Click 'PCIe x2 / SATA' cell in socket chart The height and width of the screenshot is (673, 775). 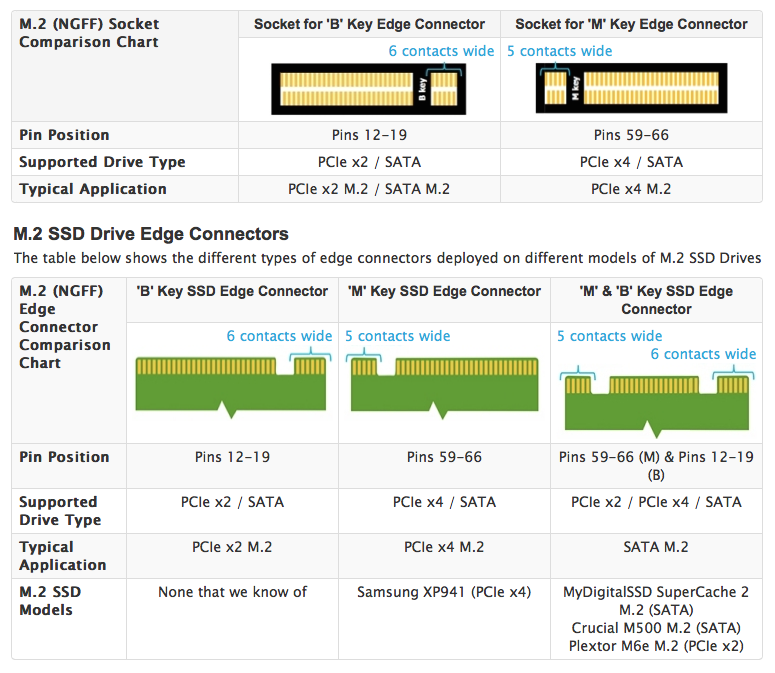(x=369, y=162)
